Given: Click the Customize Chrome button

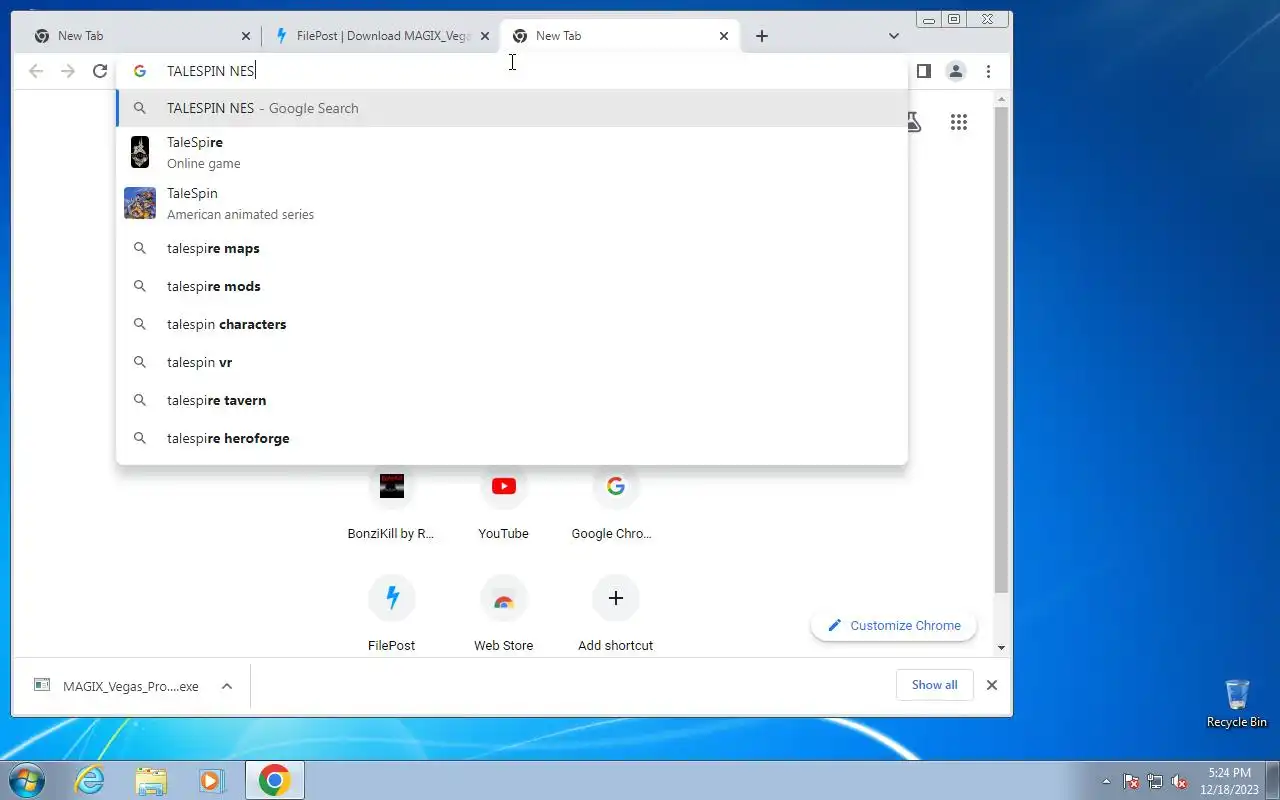Looking at the screenshot, I should pos(894,626).
